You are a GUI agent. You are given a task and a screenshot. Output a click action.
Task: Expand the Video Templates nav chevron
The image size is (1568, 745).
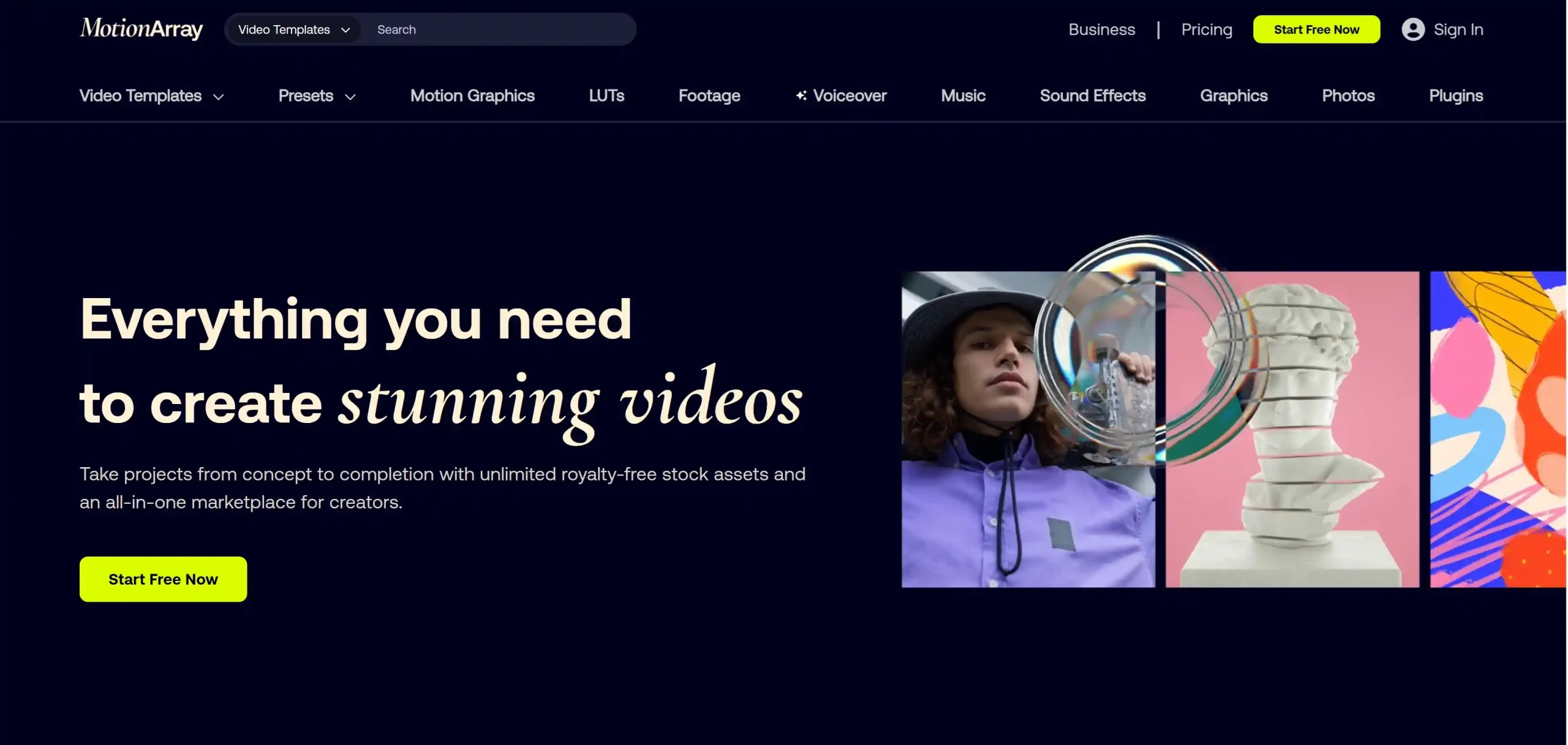tap(219, 97)
